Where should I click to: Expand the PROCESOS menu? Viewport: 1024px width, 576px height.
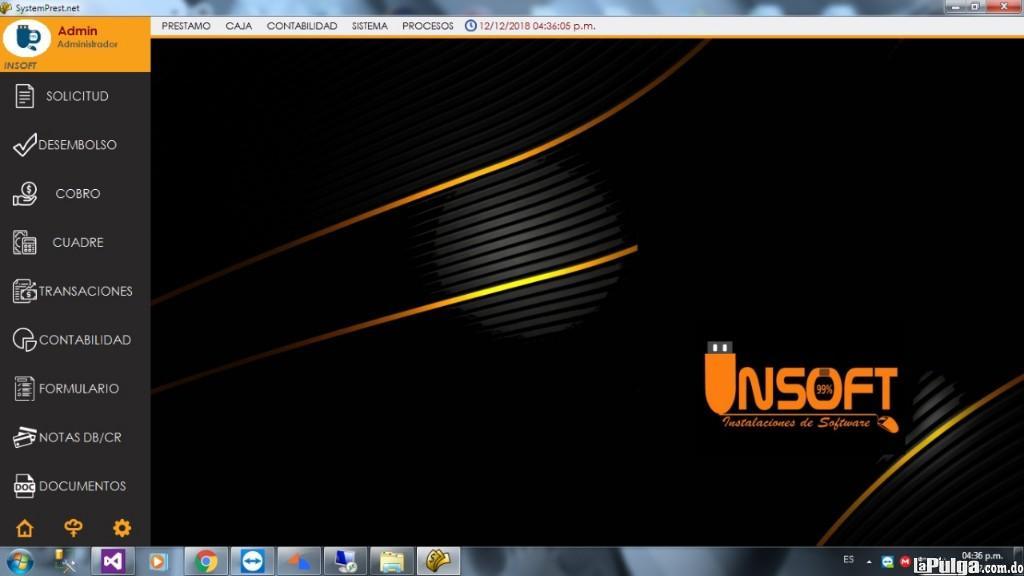click(428, 26)
